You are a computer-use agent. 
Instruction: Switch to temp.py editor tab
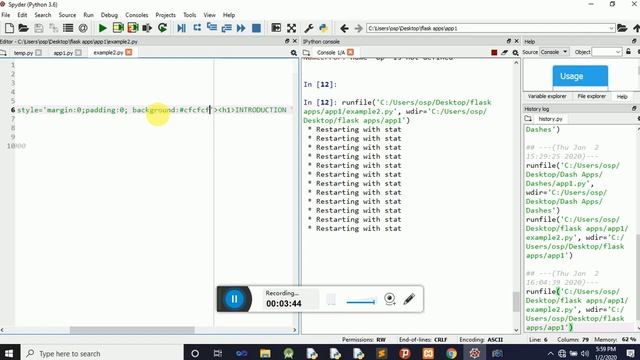(x=23, y=53)
